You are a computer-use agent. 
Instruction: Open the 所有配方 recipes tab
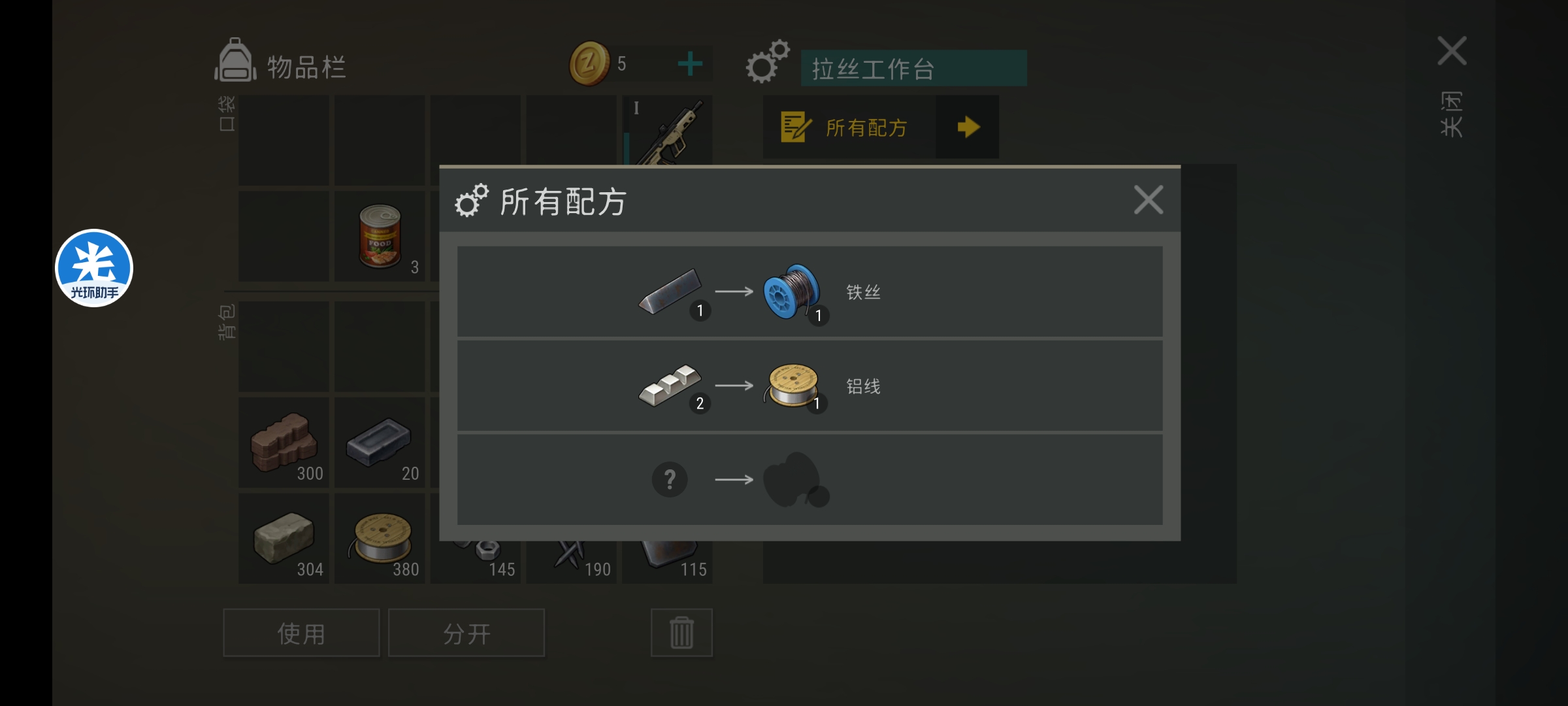pyautogui.click(x=849, y=127)
